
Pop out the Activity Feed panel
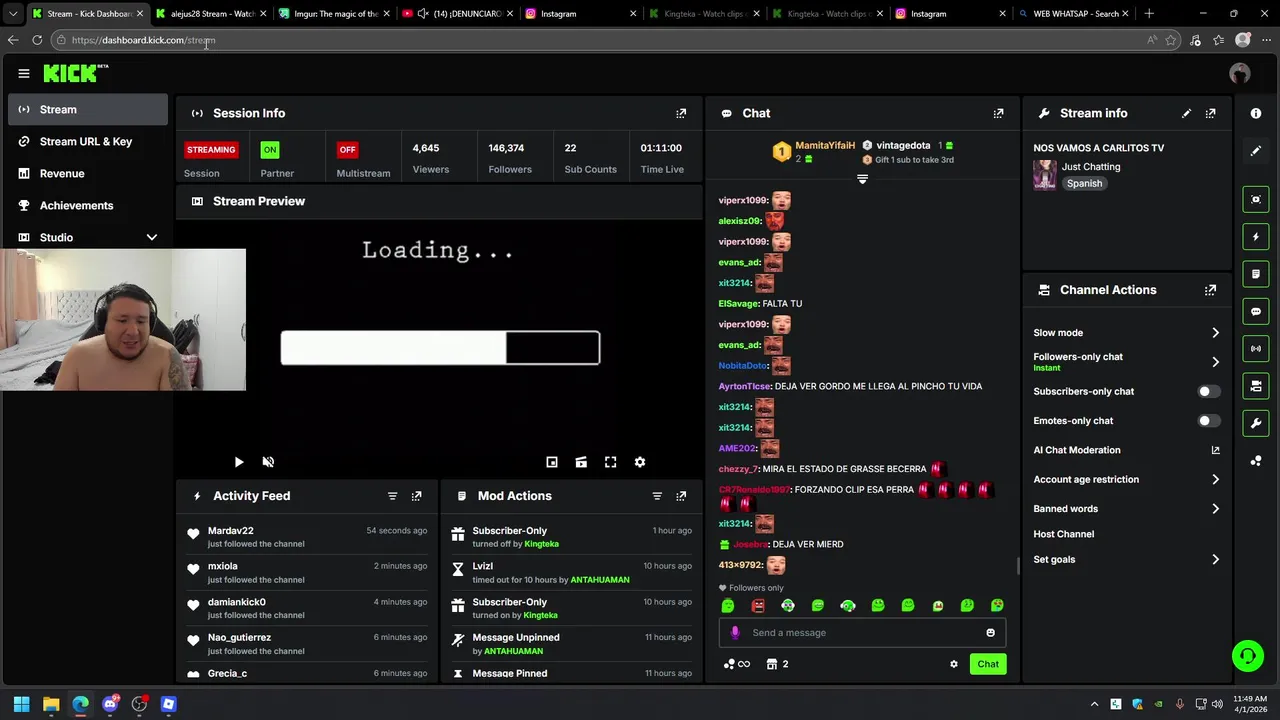[x=416, y=496]
